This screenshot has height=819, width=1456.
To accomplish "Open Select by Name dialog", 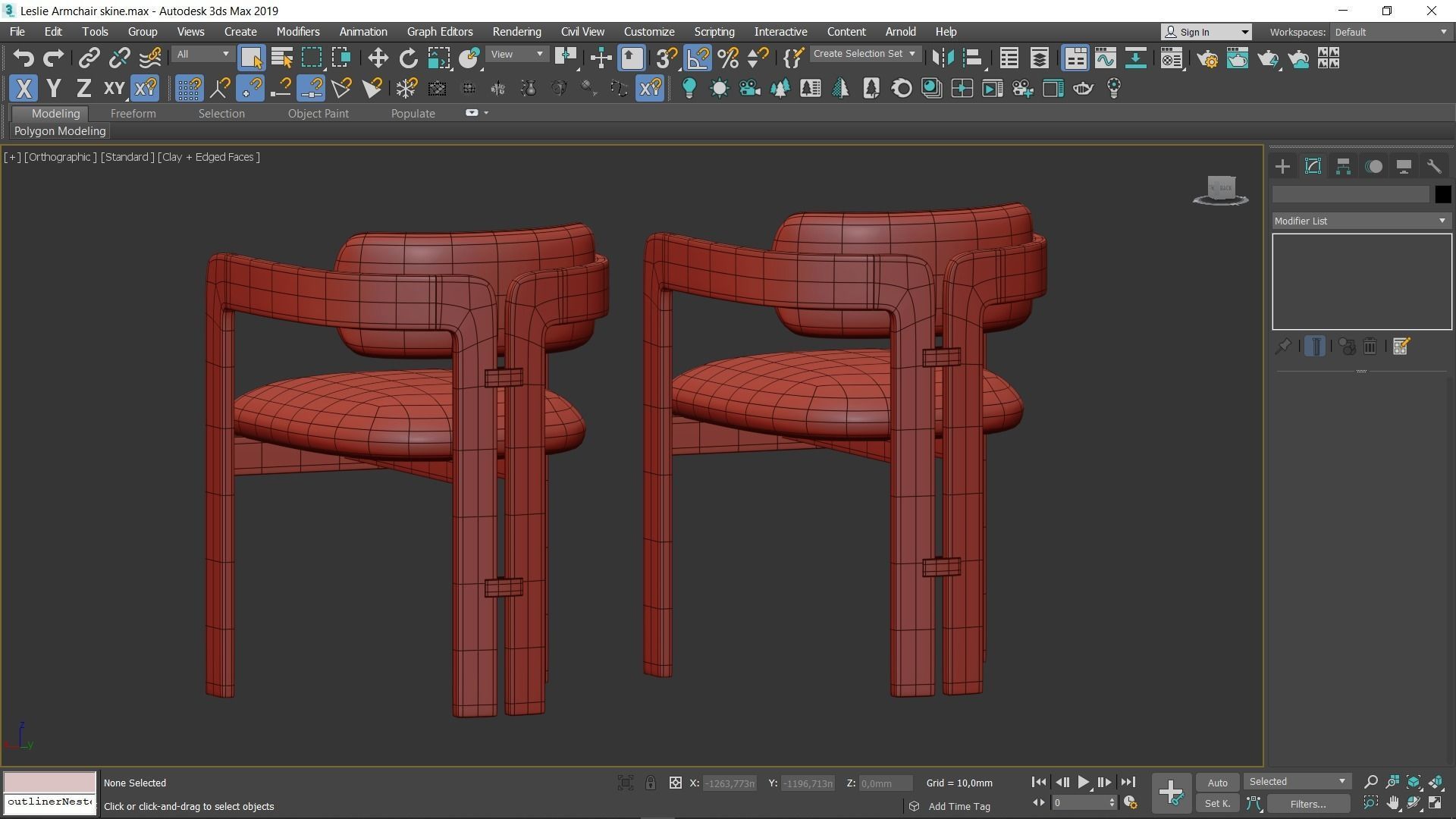I will 281,58.
